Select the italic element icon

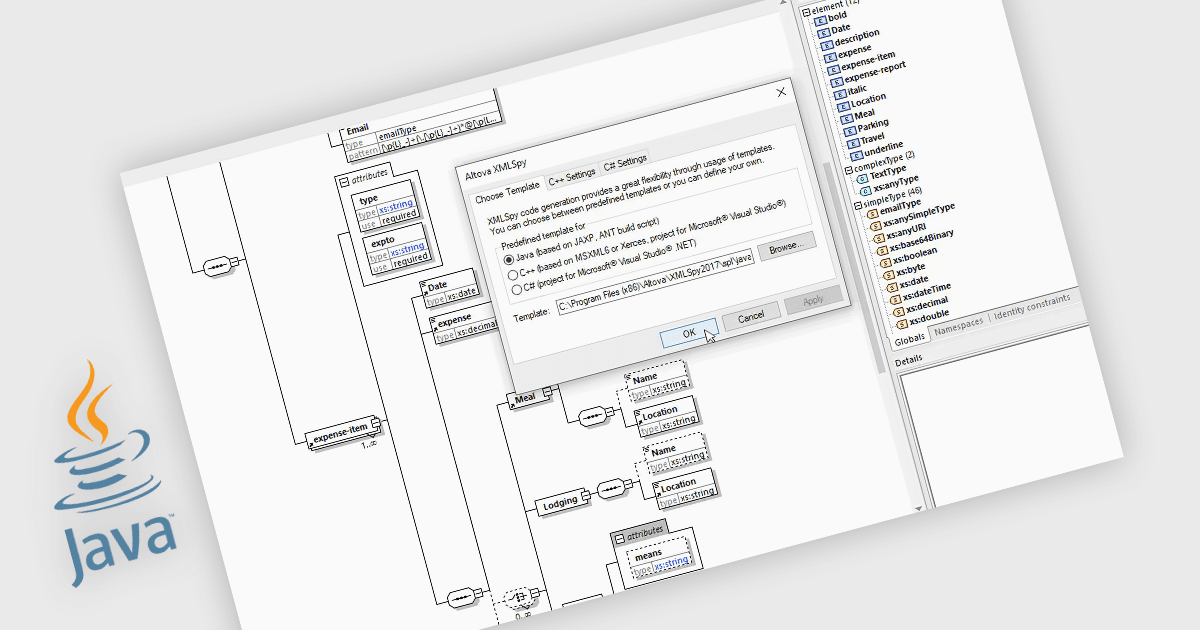coord(839,97)
